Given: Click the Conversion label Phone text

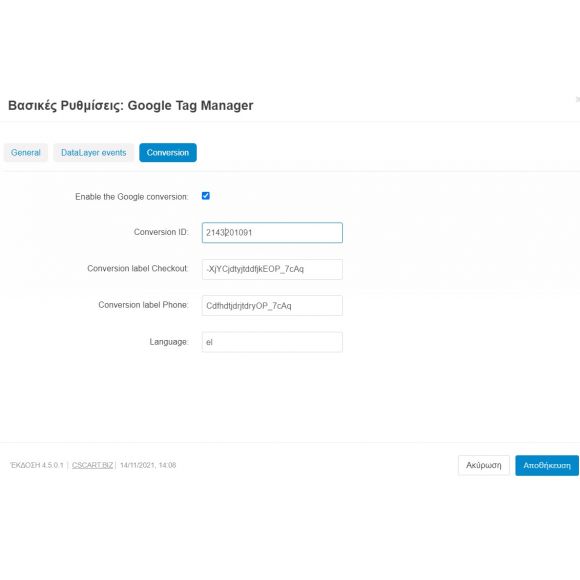Looking at the screenshot, I should 144,305.
